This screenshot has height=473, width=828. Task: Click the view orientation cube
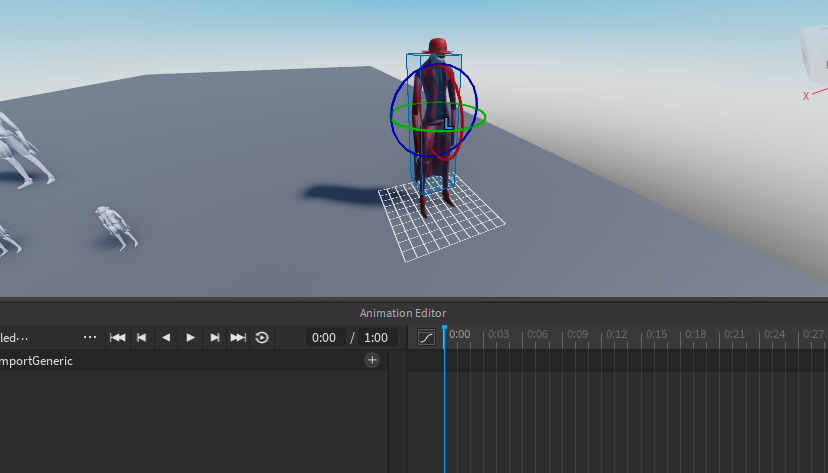[814, 54]
